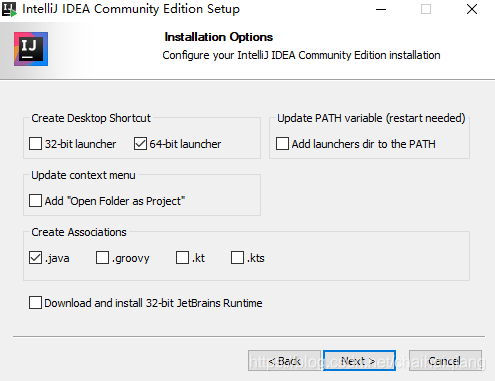Click the IntelliJ IJ logo in header
The image size is (495, 381).
point(31,49)
